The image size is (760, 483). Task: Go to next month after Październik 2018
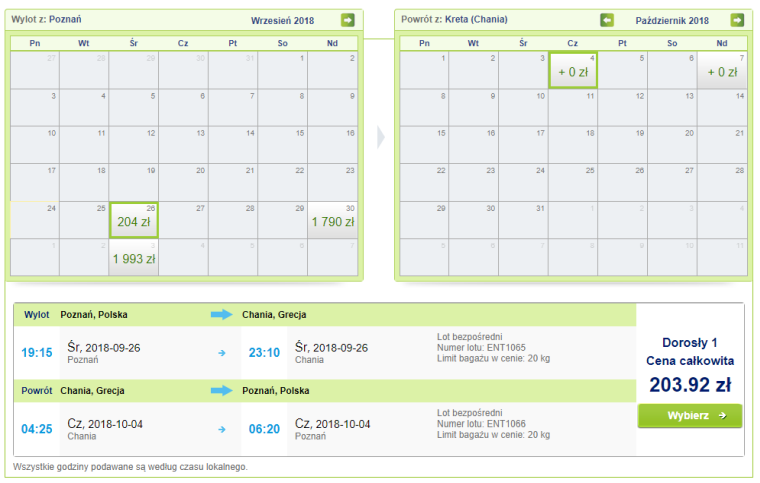click(x=737, y=20)
